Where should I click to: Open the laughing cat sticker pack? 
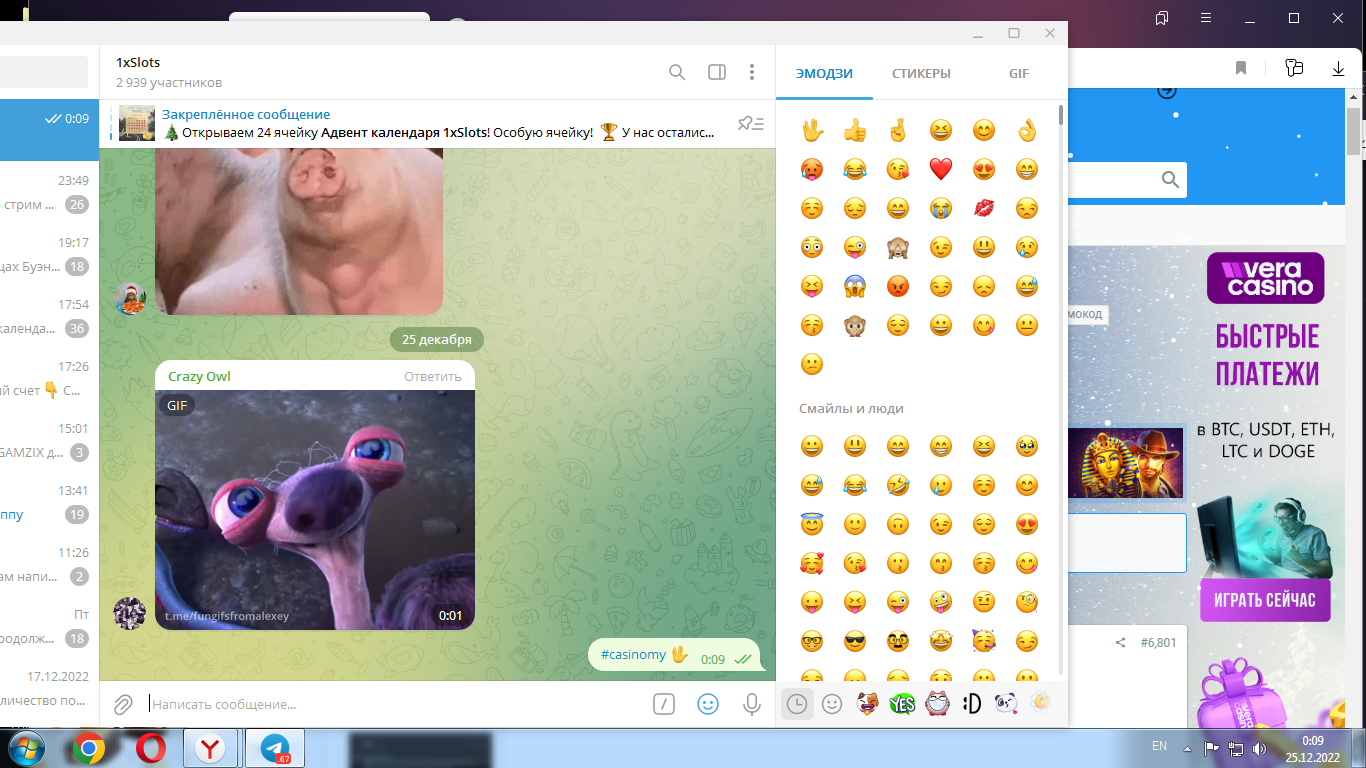tap(867, 704)
